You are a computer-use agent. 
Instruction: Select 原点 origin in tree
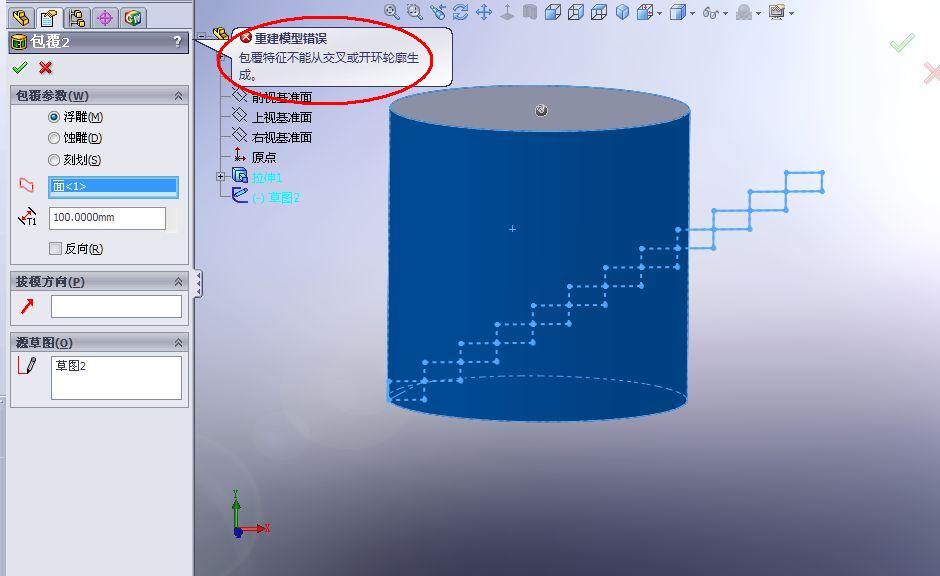pyautogui.click(x=264, y=157)
